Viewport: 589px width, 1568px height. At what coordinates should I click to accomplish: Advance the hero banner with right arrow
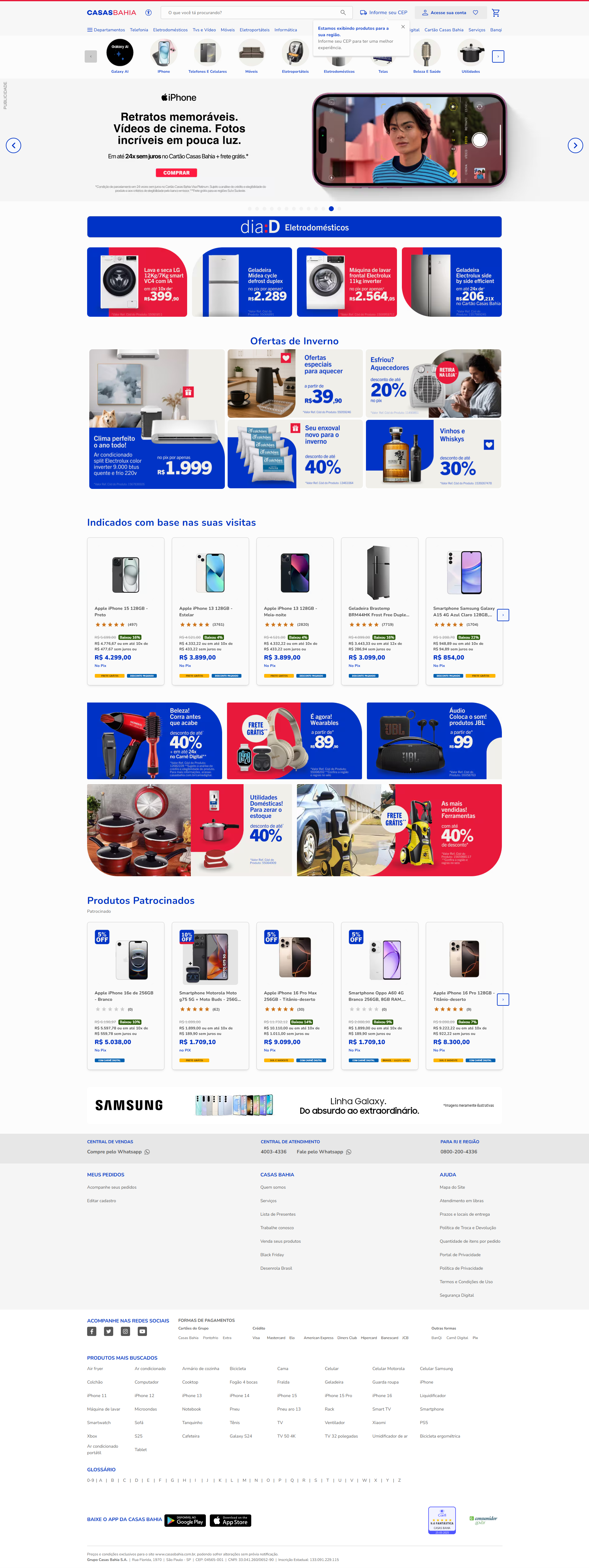(575, 145)
